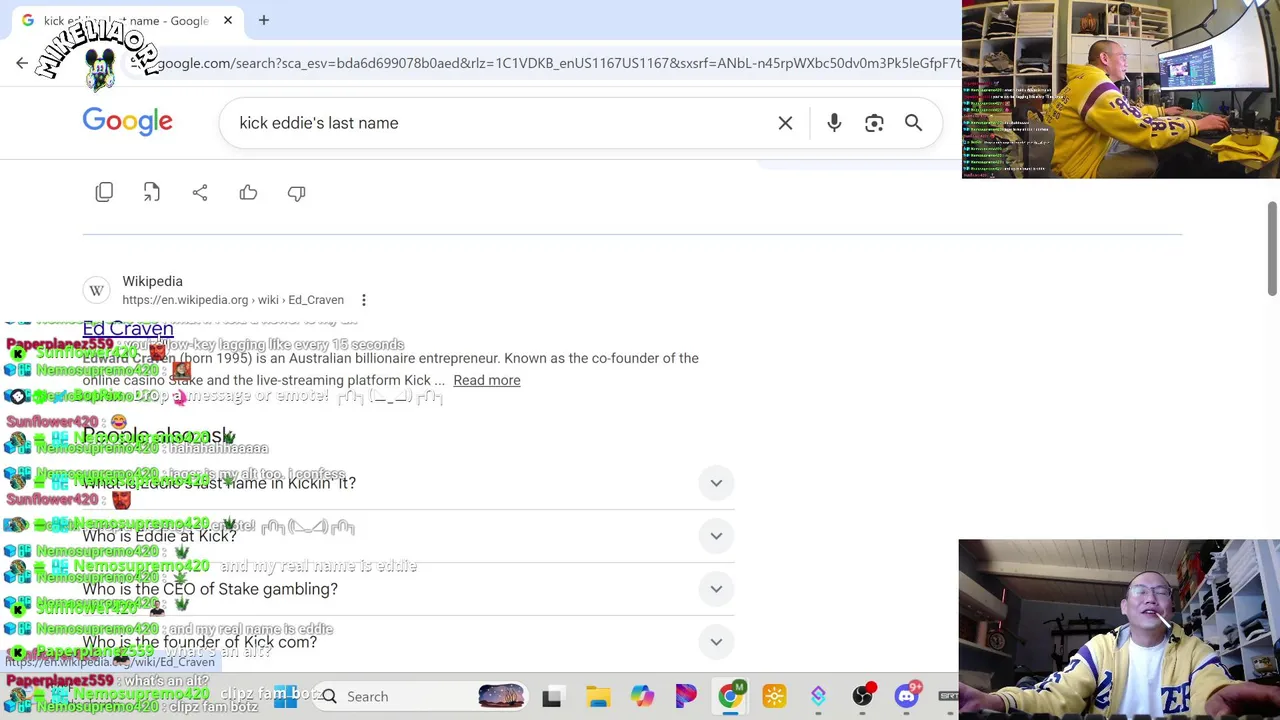Open the orange sun app on taskbar

(x=774, y=697)
